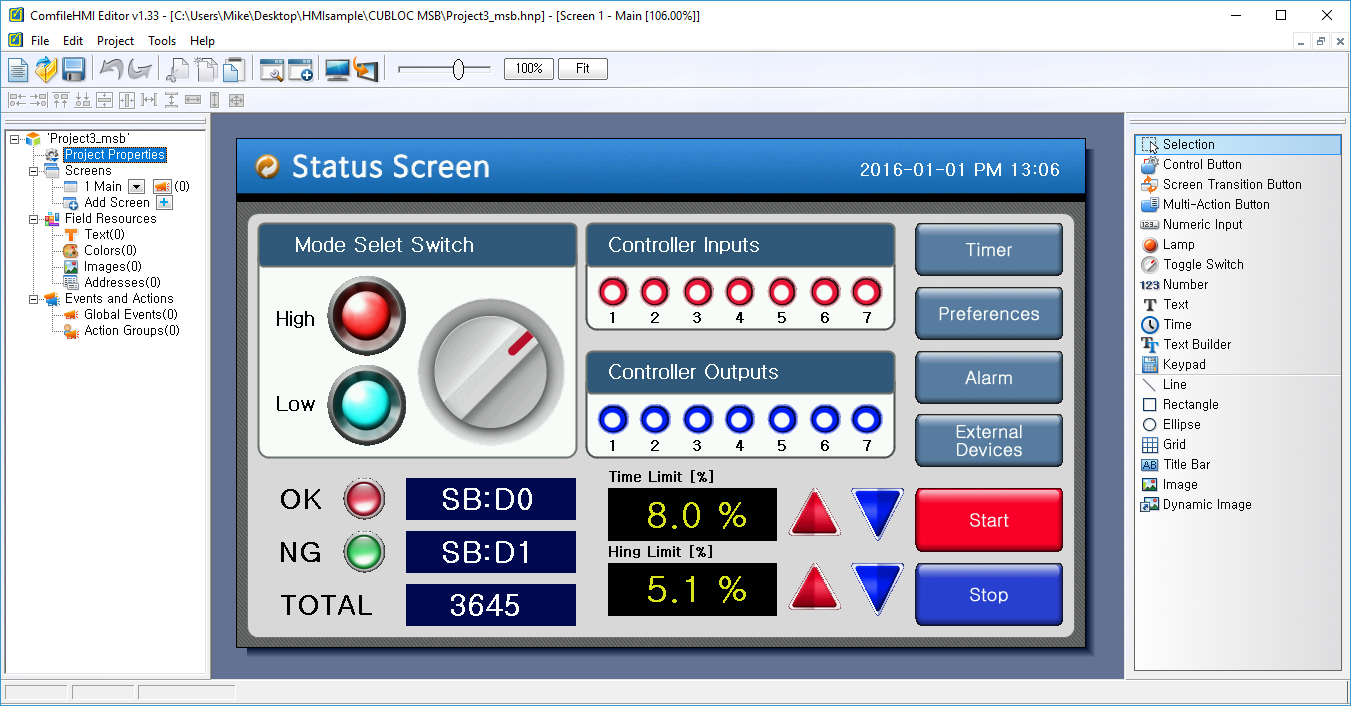The width and height of the screenshot is (1351, 706).
Task: Select Colors(0) in the project tree
Action: click(x=110, y=251)
